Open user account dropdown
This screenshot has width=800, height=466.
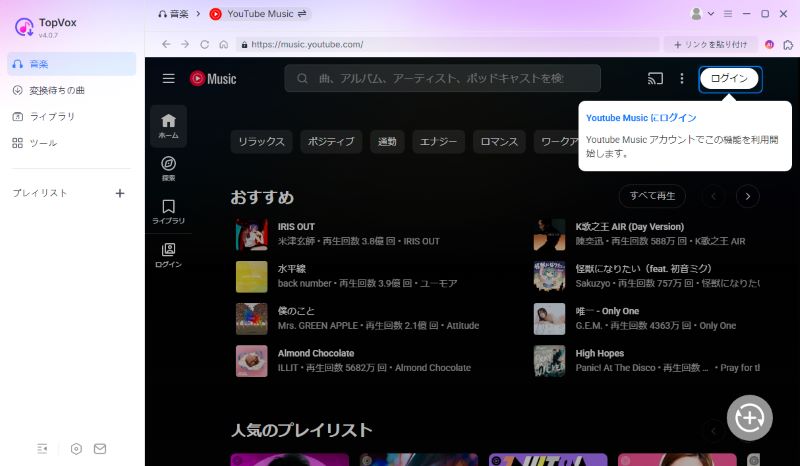click(x=702, y=14)
